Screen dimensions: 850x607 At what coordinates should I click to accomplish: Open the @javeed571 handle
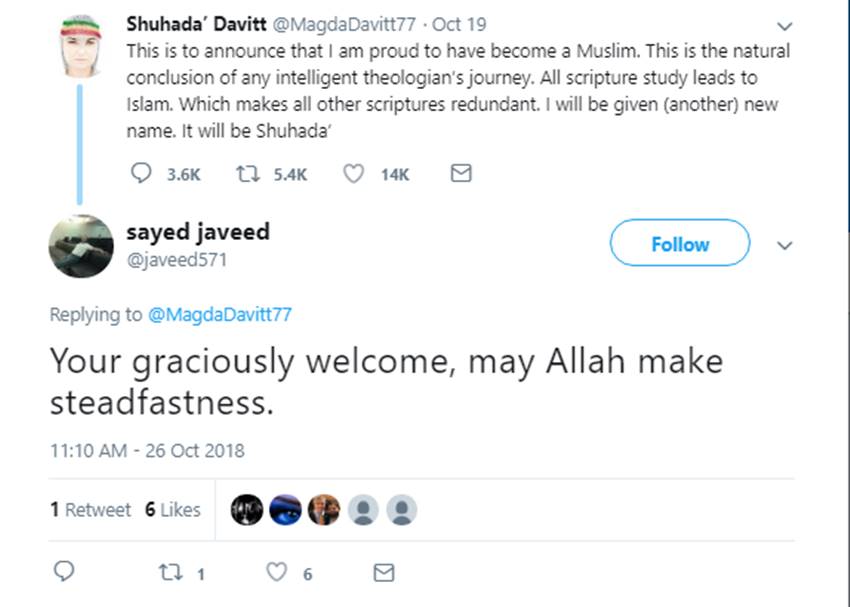tap(177, 259)
